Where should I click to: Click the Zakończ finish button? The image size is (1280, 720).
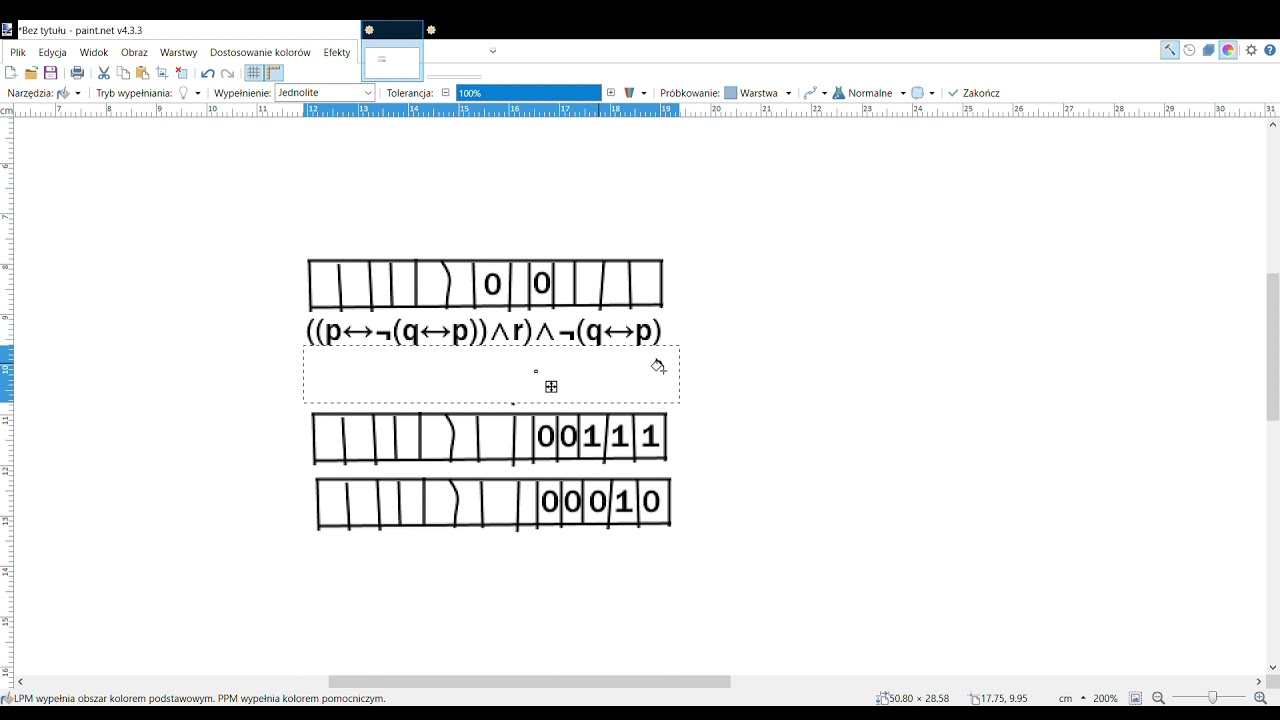coord(973,93)
